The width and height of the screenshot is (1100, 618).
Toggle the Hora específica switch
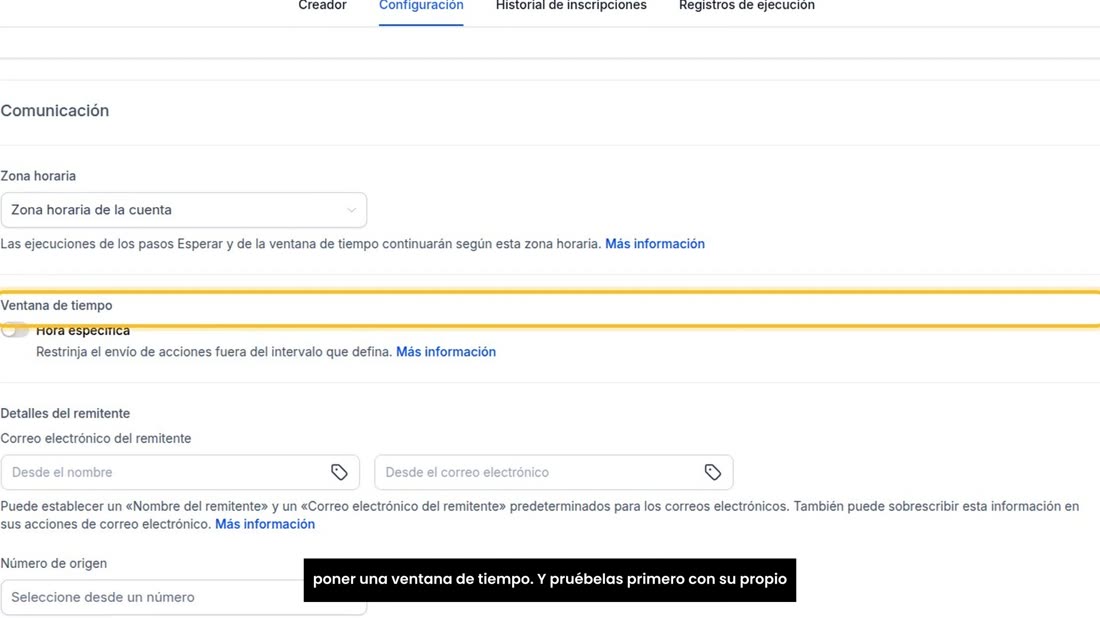14,330
